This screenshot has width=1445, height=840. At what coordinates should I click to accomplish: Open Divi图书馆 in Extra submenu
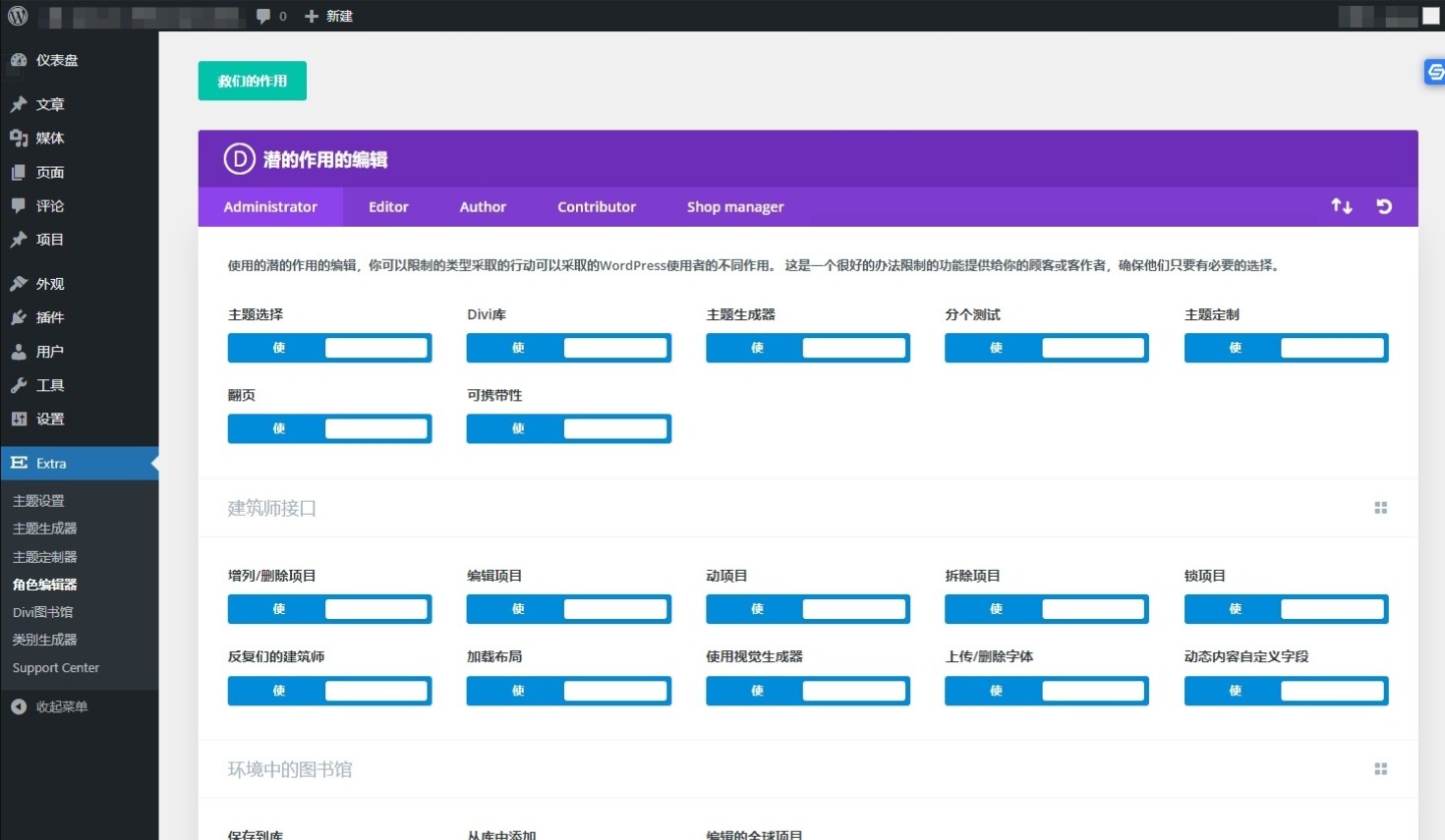coord(42,612)
